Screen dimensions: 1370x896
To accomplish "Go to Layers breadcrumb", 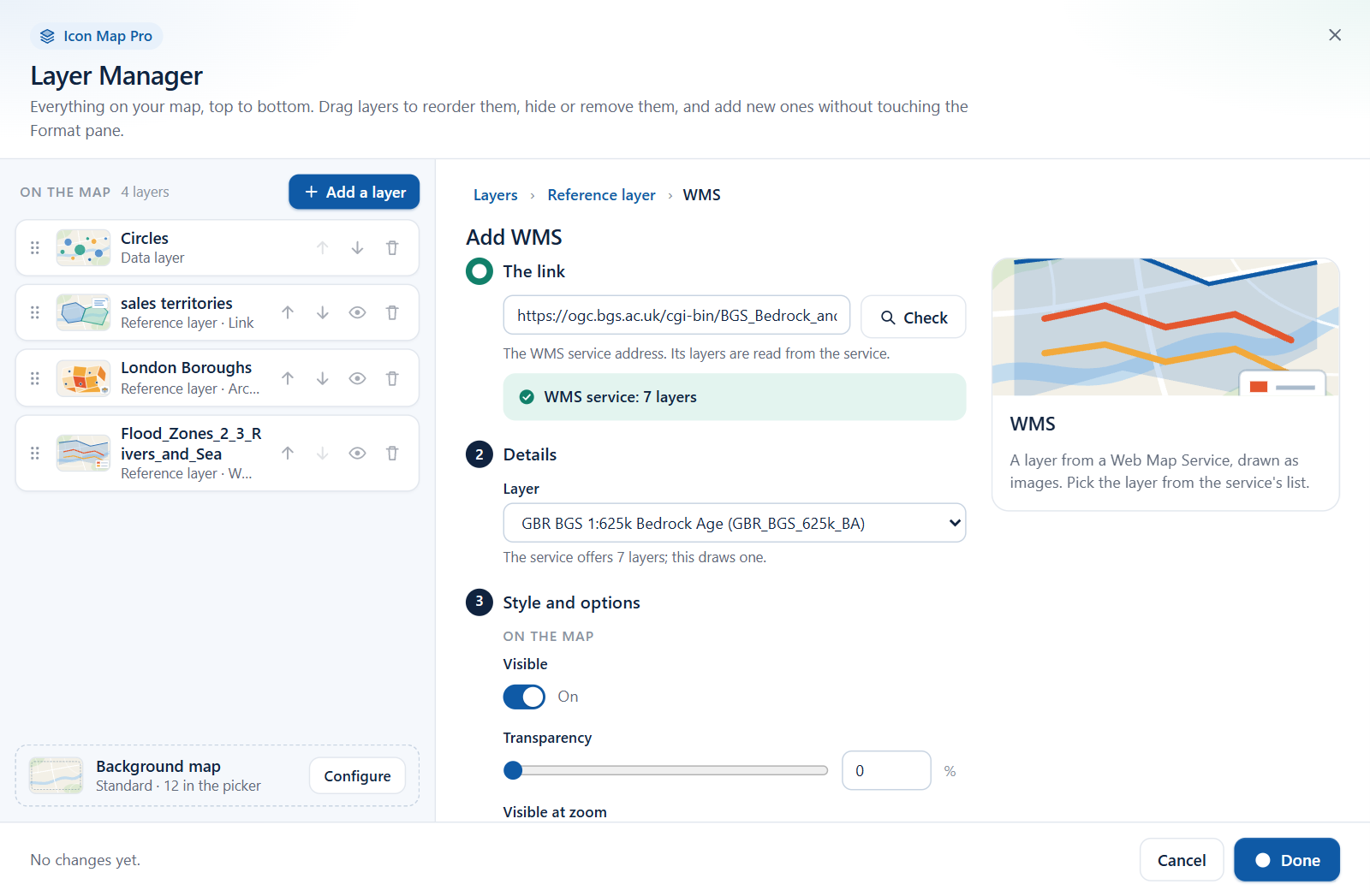I will [496, 195].
